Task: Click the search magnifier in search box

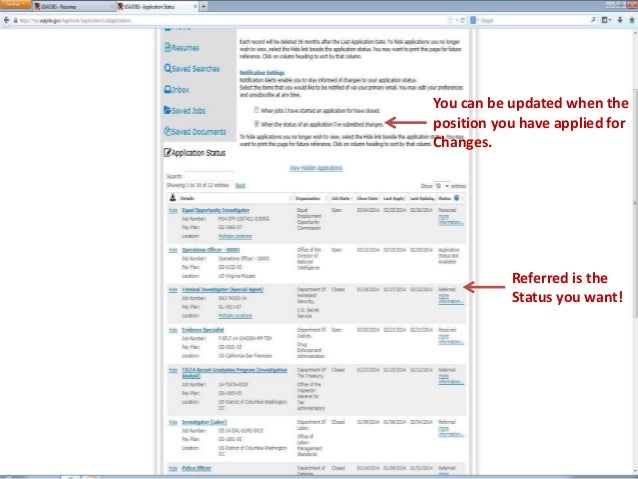Action: click(593, 20)
